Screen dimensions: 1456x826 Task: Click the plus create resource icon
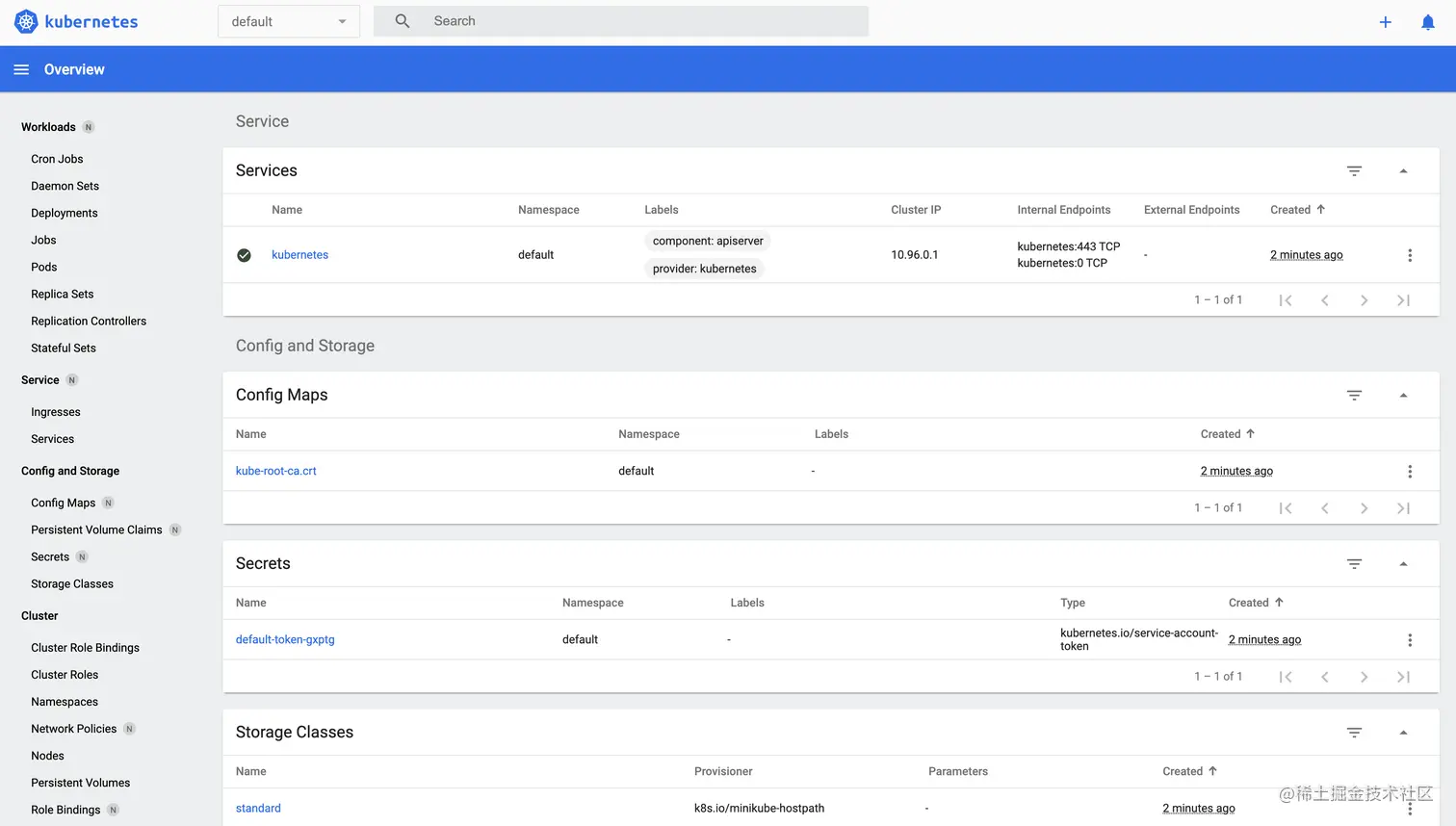tap(1385, 22)
